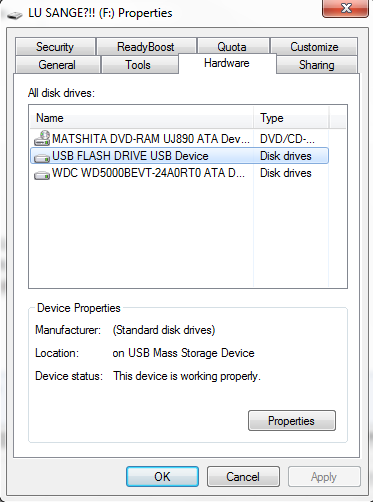Image resolution: width=373 pixels, height=502 pixels.
Task: Go to the Quota tab
Action: coord(232,47)
